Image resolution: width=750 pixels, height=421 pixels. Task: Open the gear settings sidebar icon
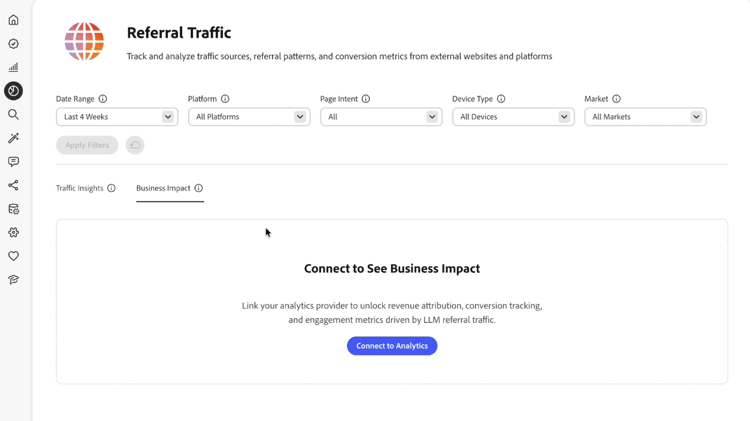(x=13, y=233)
